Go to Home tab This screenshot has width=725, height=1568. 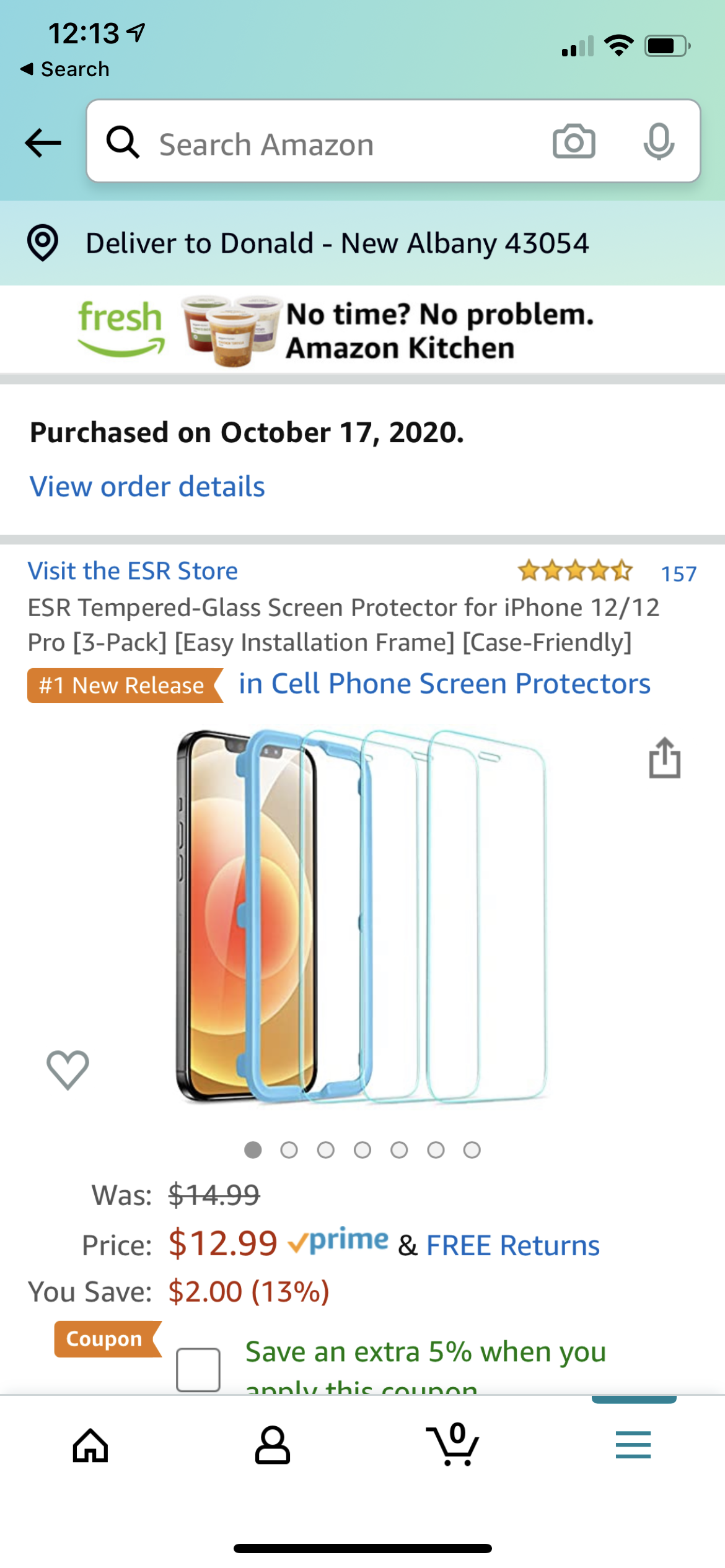(90, 1445)
